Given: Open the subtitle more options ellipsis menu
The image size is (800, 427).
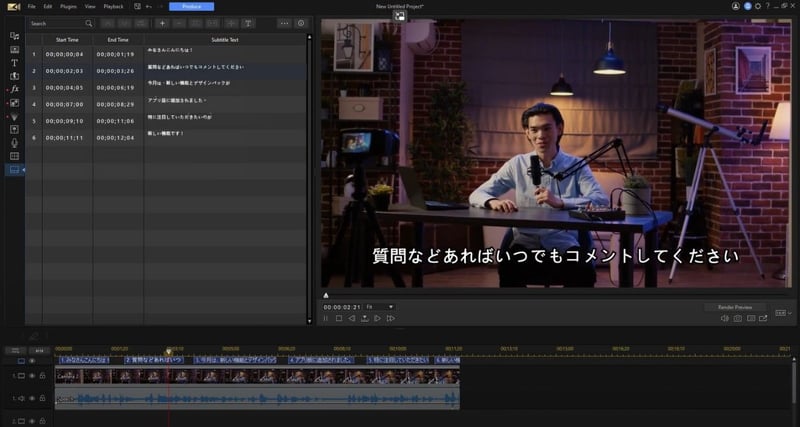Looking at the screenshot, I should click(x=283, y=23).
